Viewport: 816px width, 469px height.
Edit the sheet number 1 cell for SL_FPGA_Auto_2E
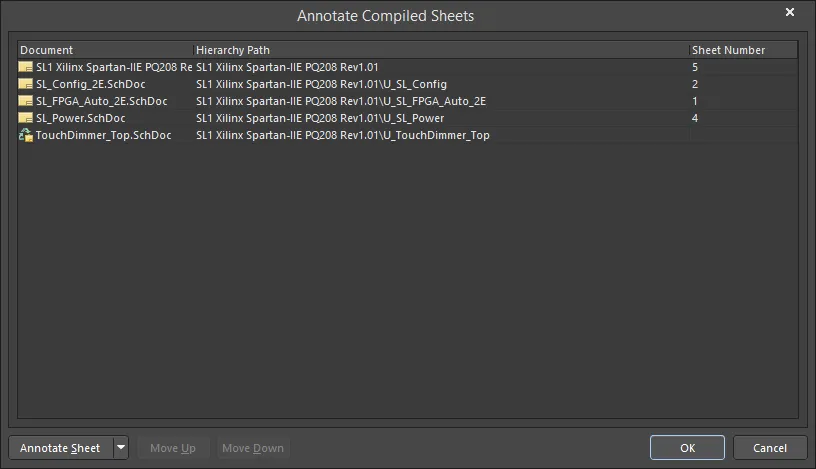coord(744,101)
